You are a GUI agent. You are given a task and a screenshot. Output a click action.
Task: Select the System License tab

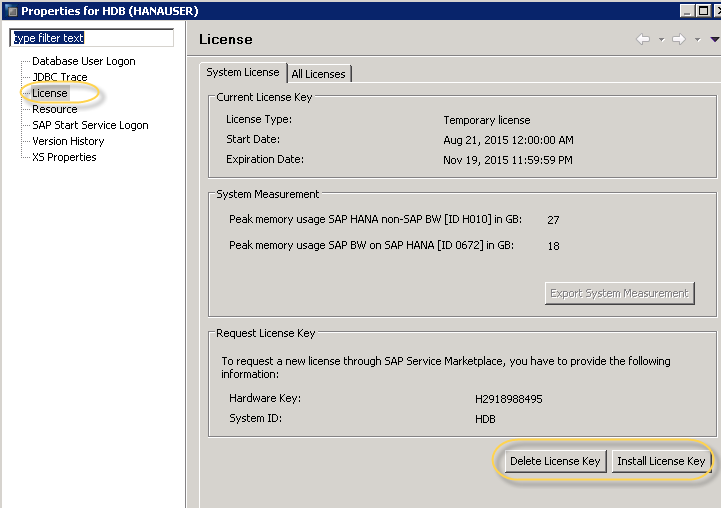point(243,73)
